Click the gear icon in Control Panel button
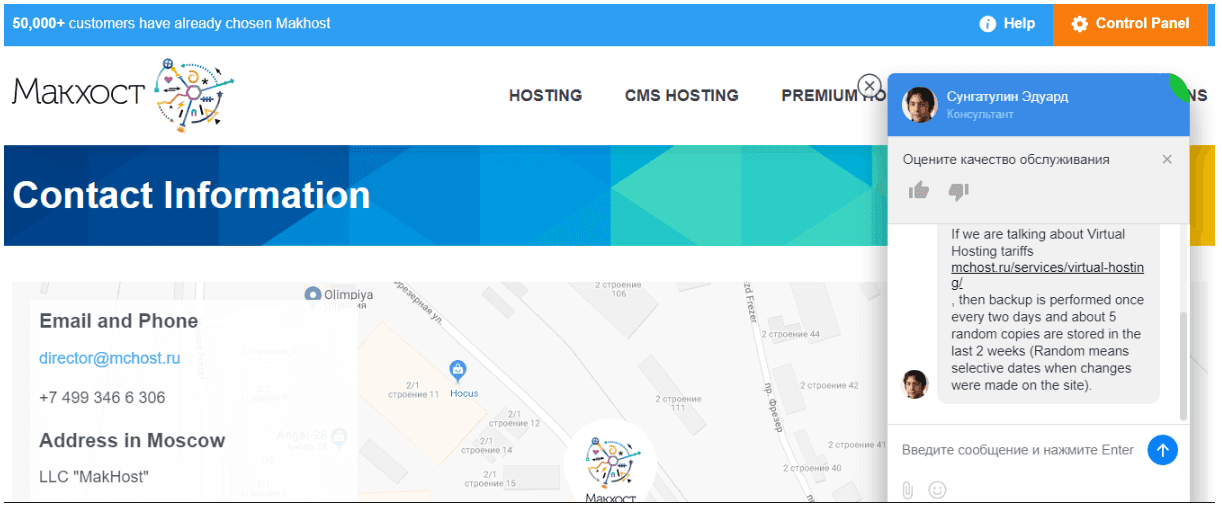The width and height of the screenshot is (1222, 506). (1079, 24)
